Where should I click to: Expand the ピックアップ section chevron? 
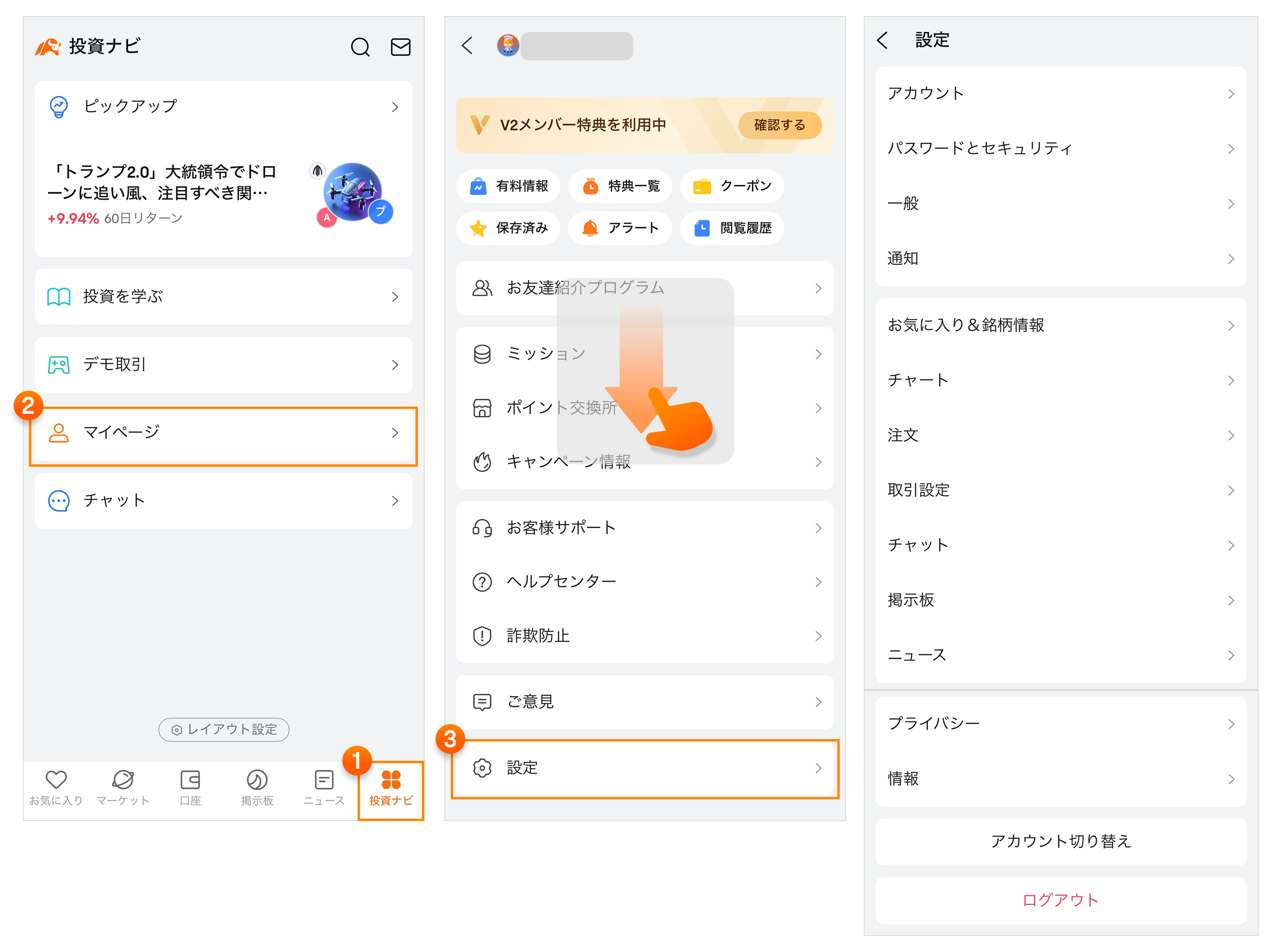(x=395, y=107)
